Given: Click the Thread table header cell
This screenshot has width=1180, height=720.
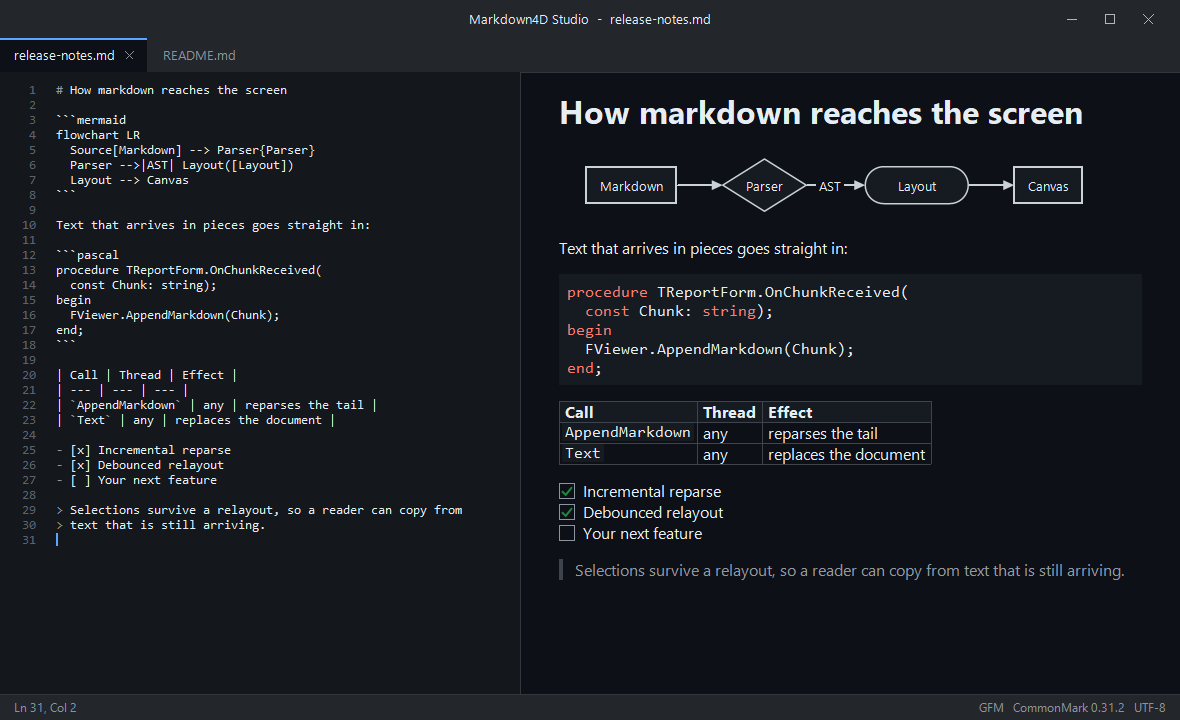Looking at the screenshot, I should 729,412.
